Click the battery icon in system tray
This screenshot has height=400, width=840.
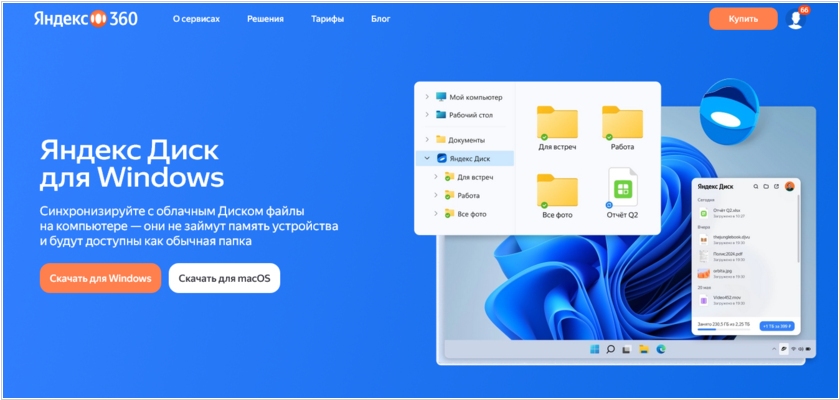(808, 349)
